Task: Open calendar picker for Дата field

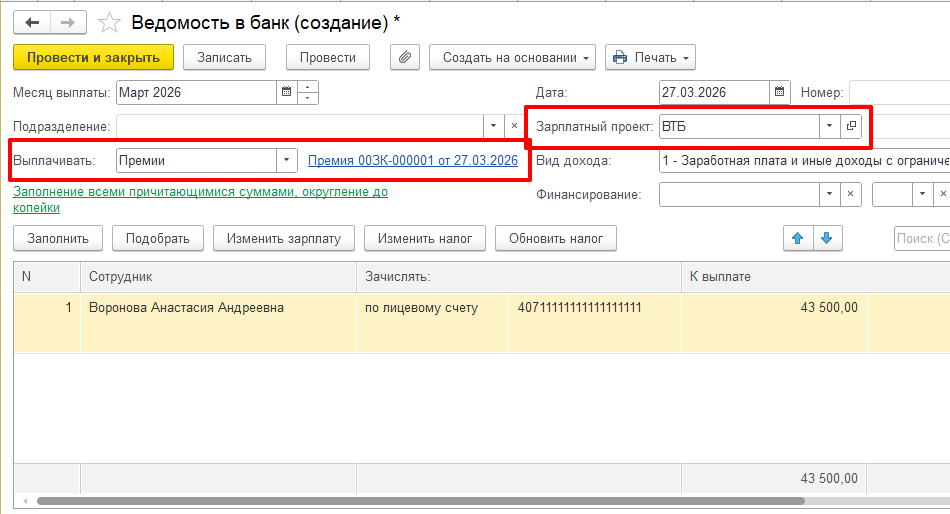Action: [780, 93]
